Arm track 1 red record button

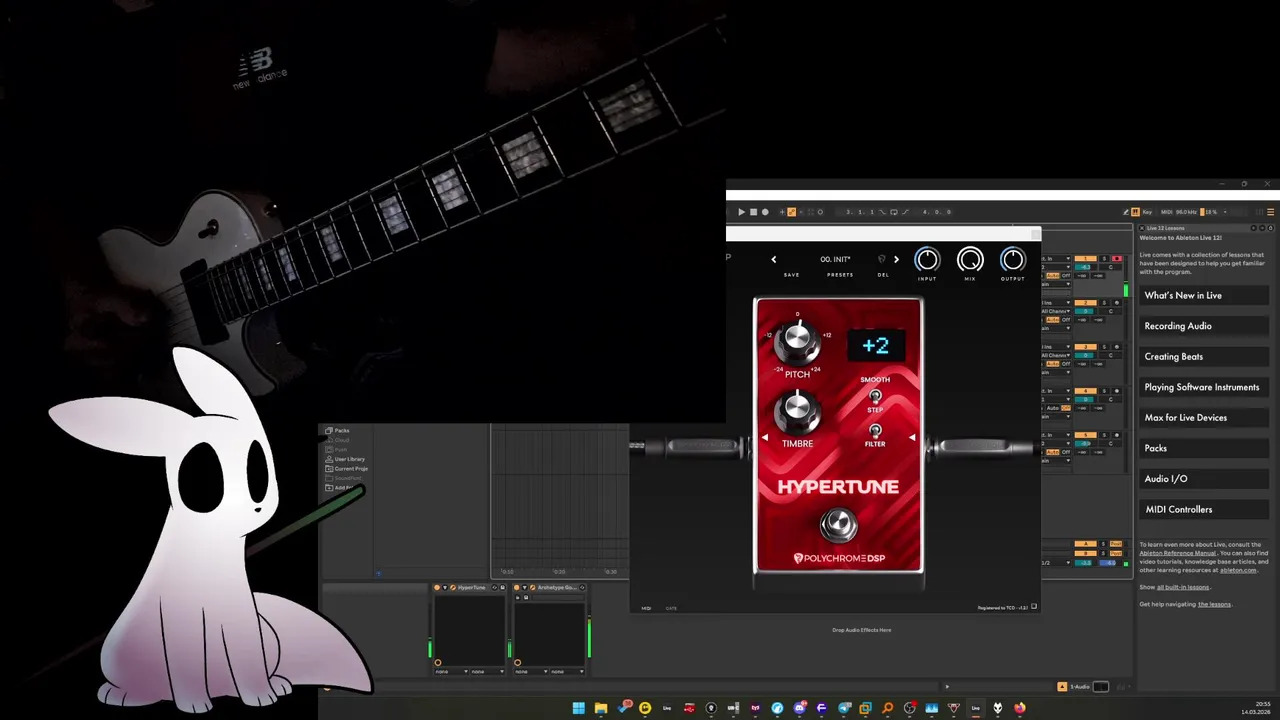[1117, 258]
